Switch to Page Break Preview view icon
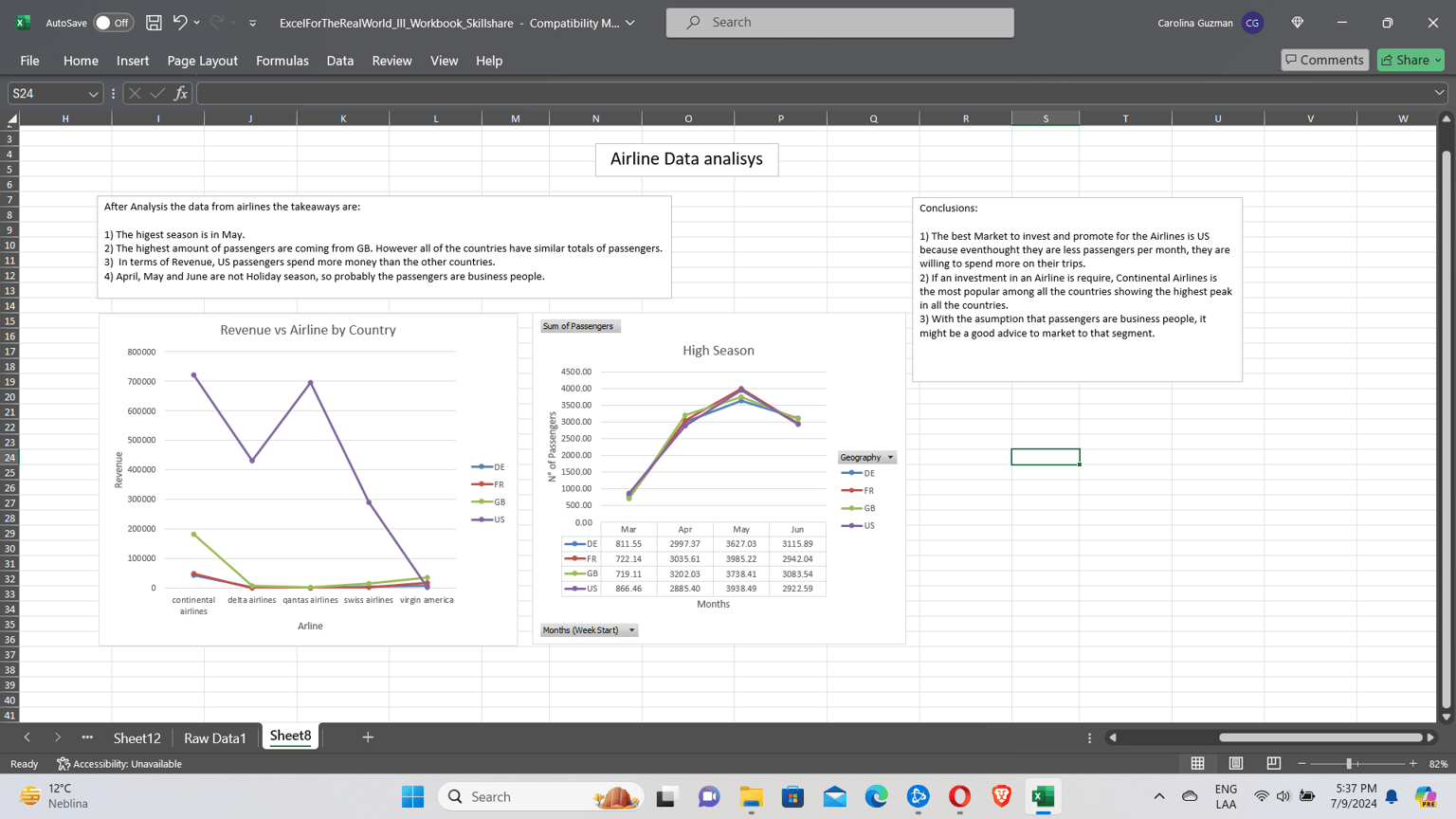The height and width of the screenshot is (819, 1456). pyautogui.click(x=1273, y=763)
